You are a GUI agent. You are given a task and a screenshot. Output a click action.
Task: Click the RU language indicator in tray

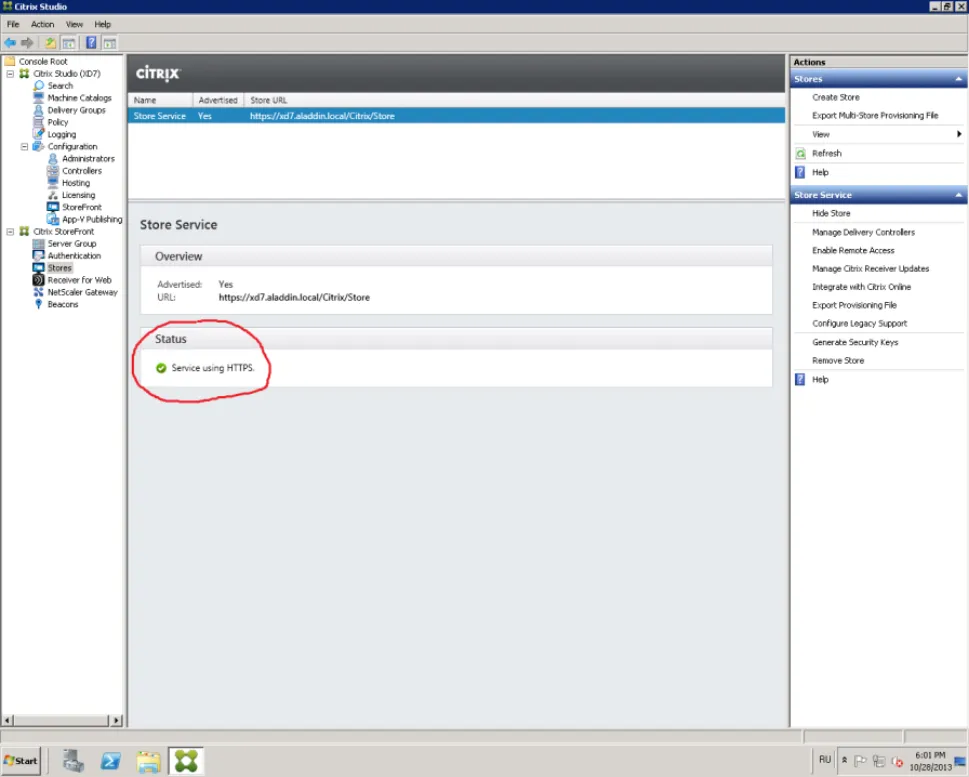[825, 760]
